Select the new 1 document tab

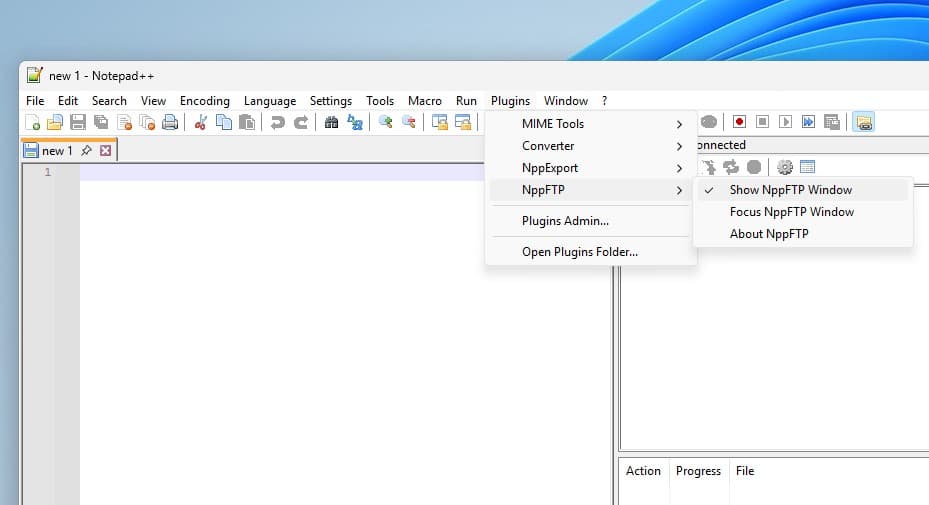[x=57, y=151]
